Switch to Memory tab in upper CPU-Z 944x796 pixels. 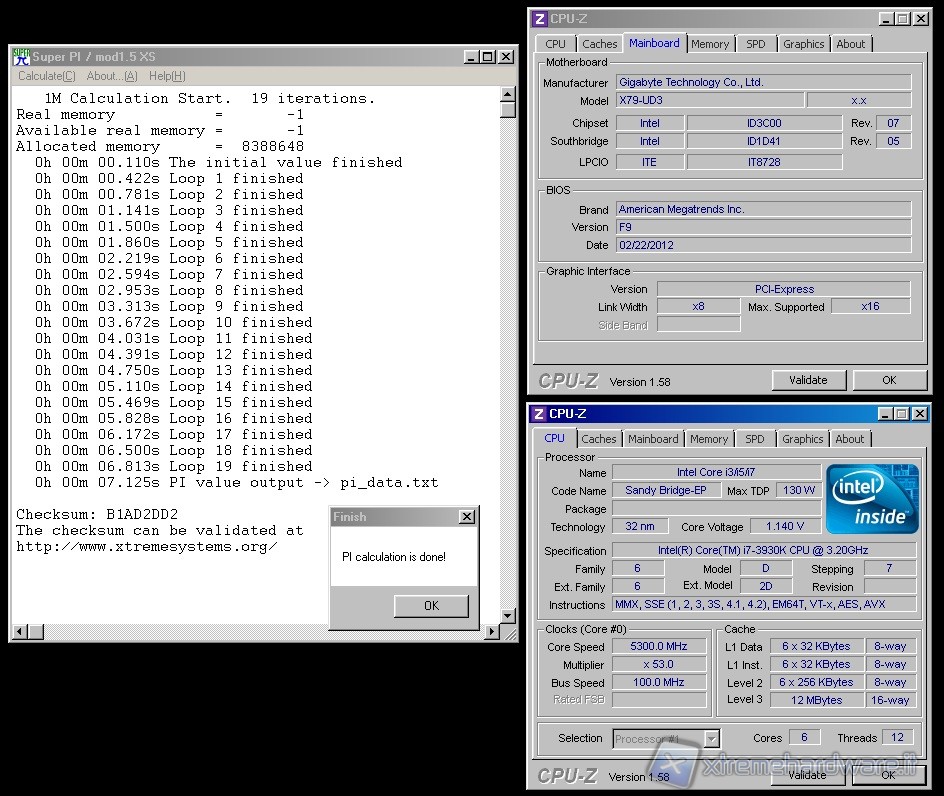click(x=710, y=44)
